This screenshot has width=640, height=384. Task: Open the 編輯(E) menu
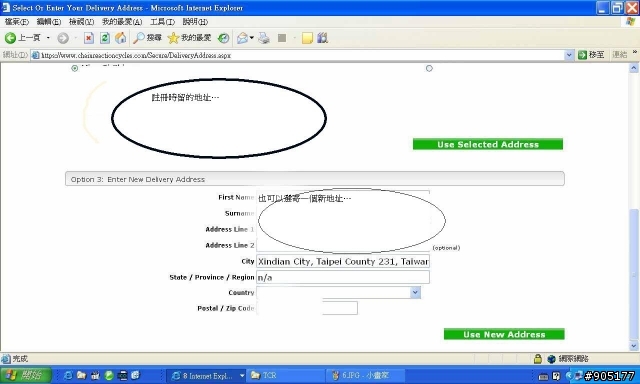click(x=49, y=22)
